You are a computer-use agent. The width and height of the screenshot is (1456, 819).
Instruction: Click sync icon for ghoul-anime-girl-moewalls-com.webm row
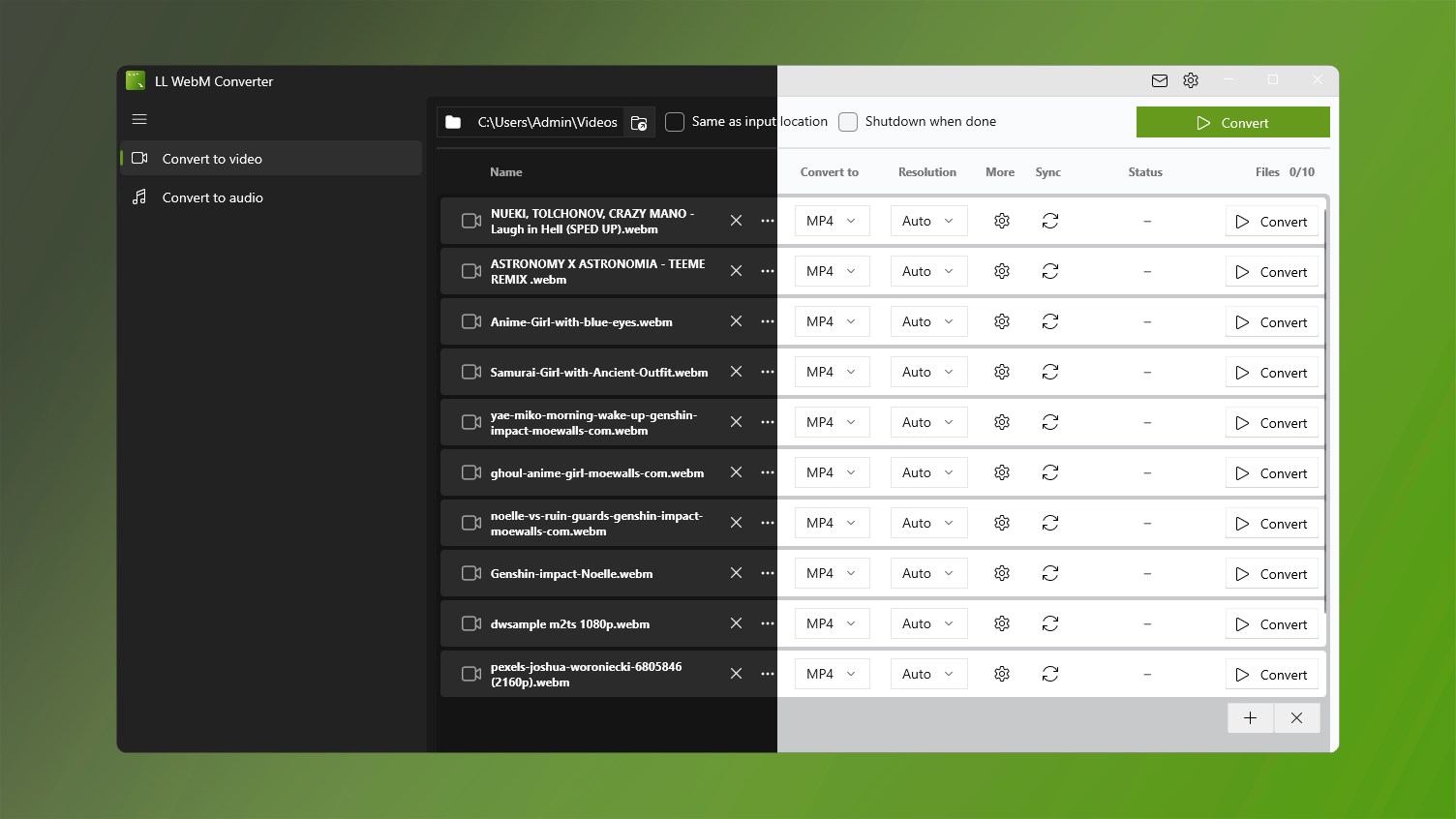[1050, 472]
